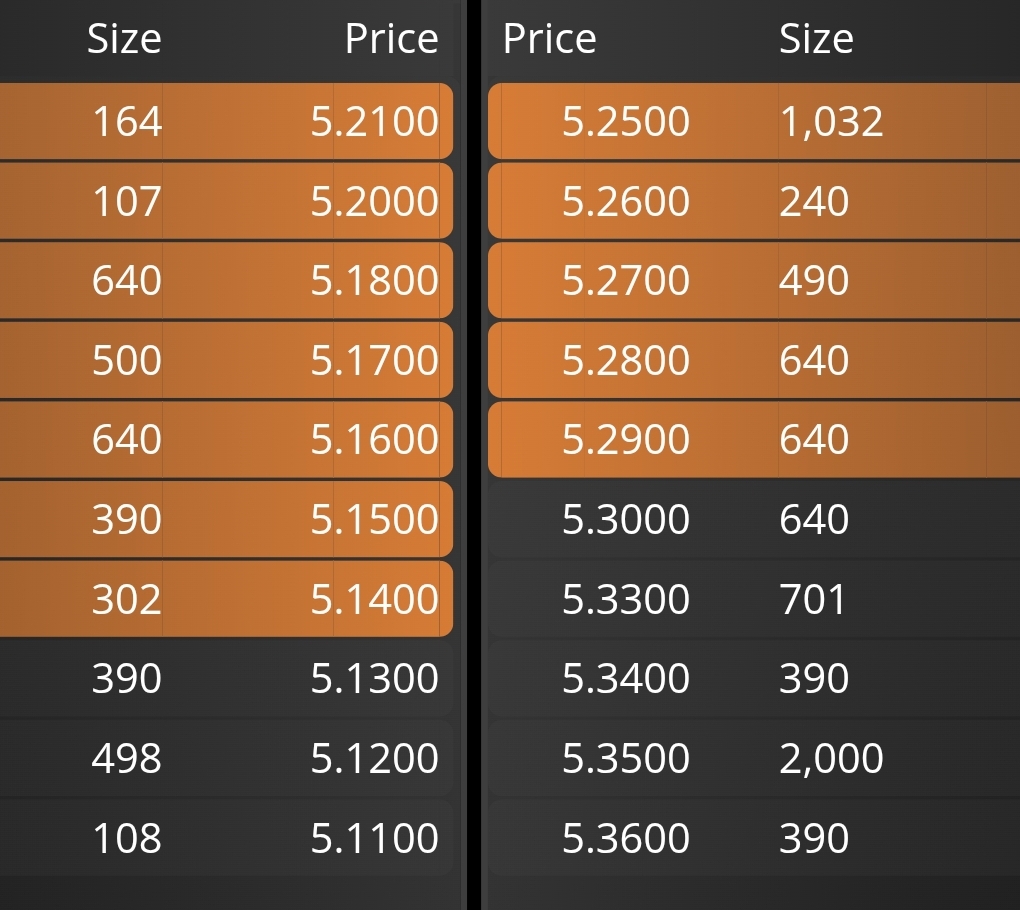The image size is (1020, 910).
Task: Choose the bid size 500 cell
Action: 126,360
